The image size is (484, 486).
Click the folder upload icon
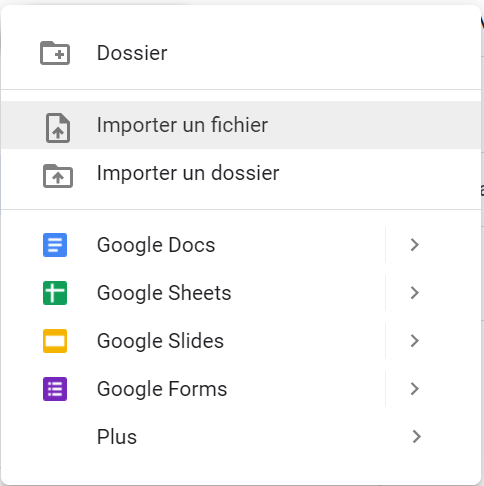58,176
